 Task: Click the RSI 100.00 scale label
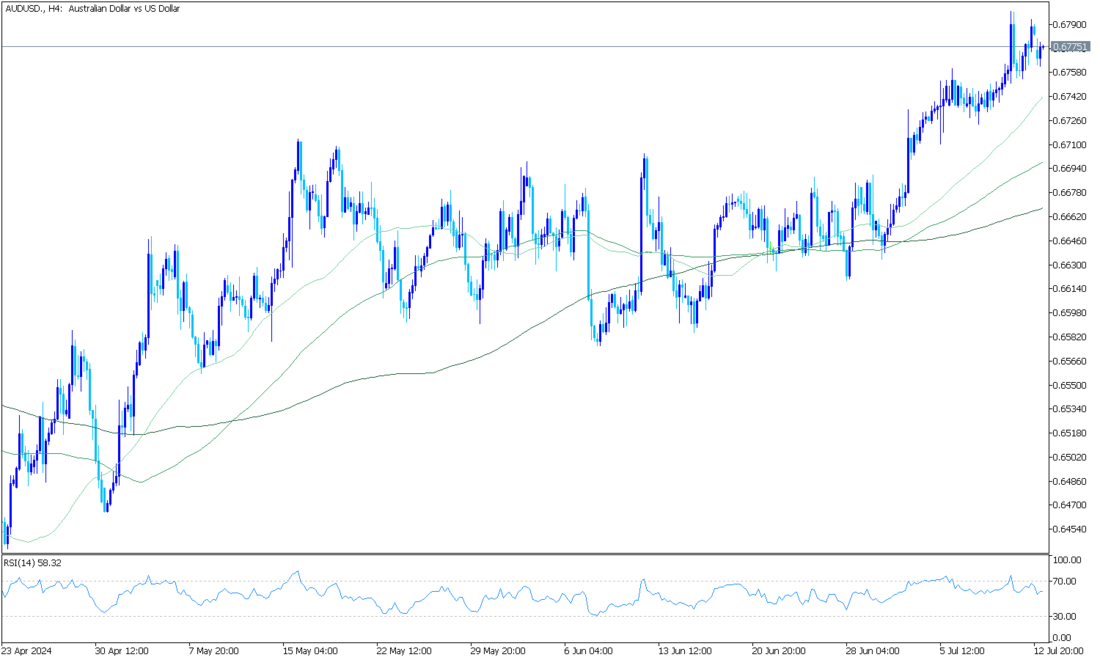pyautogui.click(x=1067, y=560)
